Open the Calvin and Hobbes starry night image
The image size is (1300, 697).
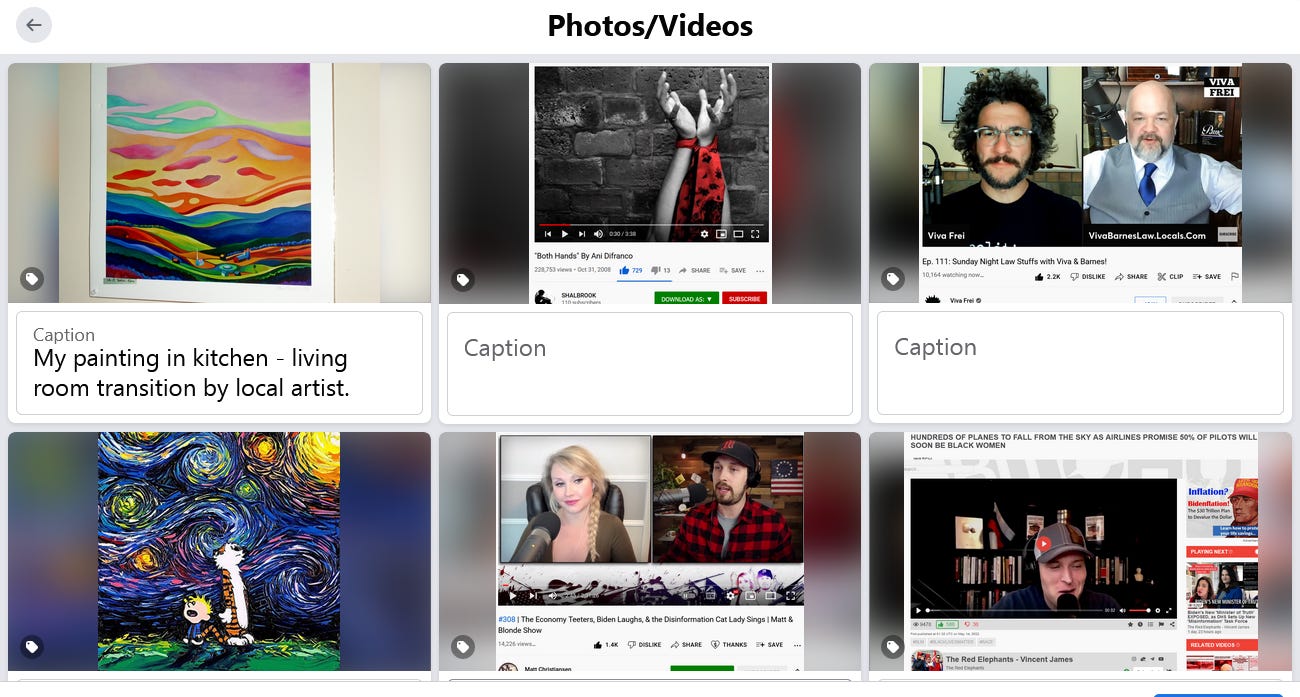click(219, 551)
